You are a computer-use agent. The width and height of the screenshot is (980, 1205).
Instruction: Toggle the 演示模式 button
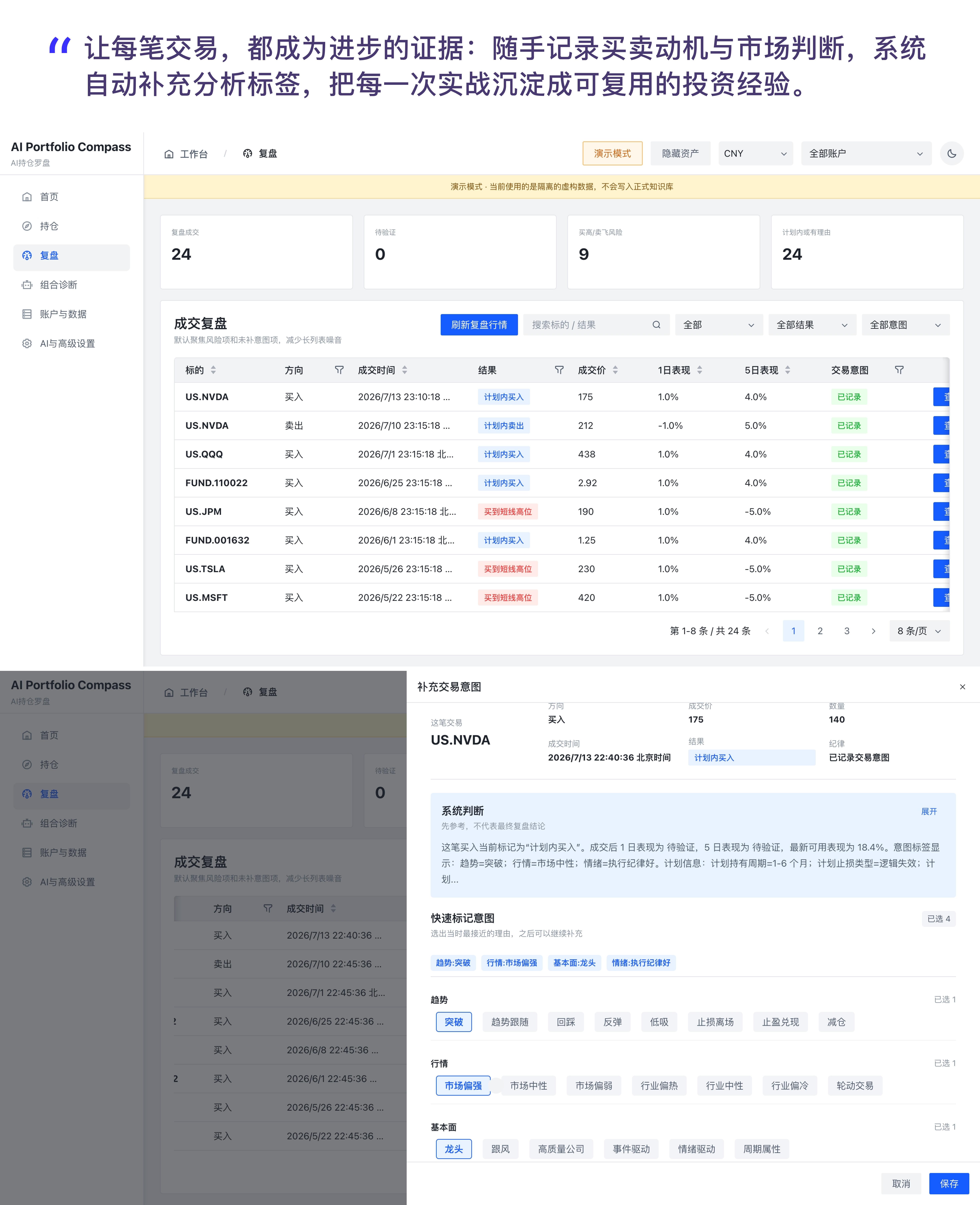pos(612,154)
